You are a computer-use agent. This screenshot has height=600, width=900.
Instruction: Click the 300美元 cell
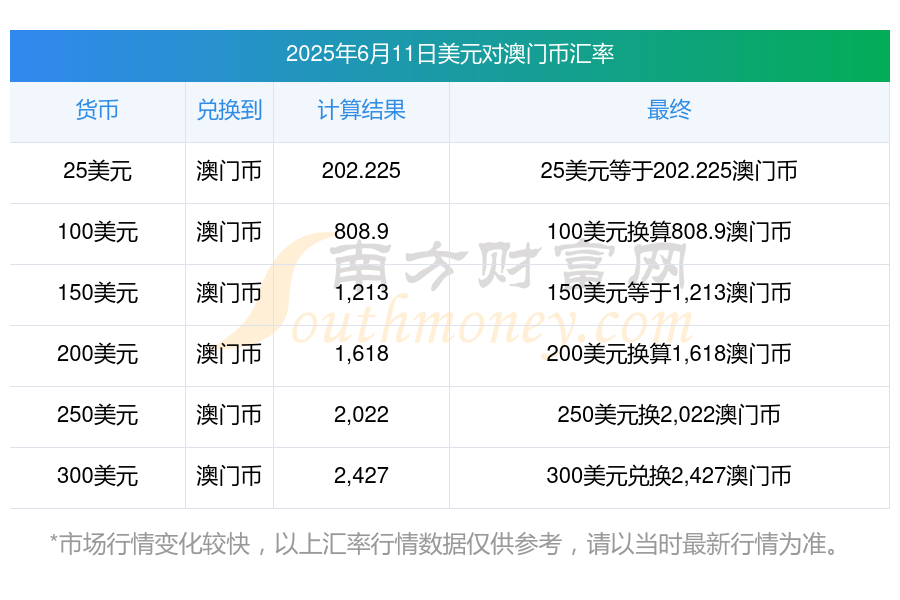point(97,476)
